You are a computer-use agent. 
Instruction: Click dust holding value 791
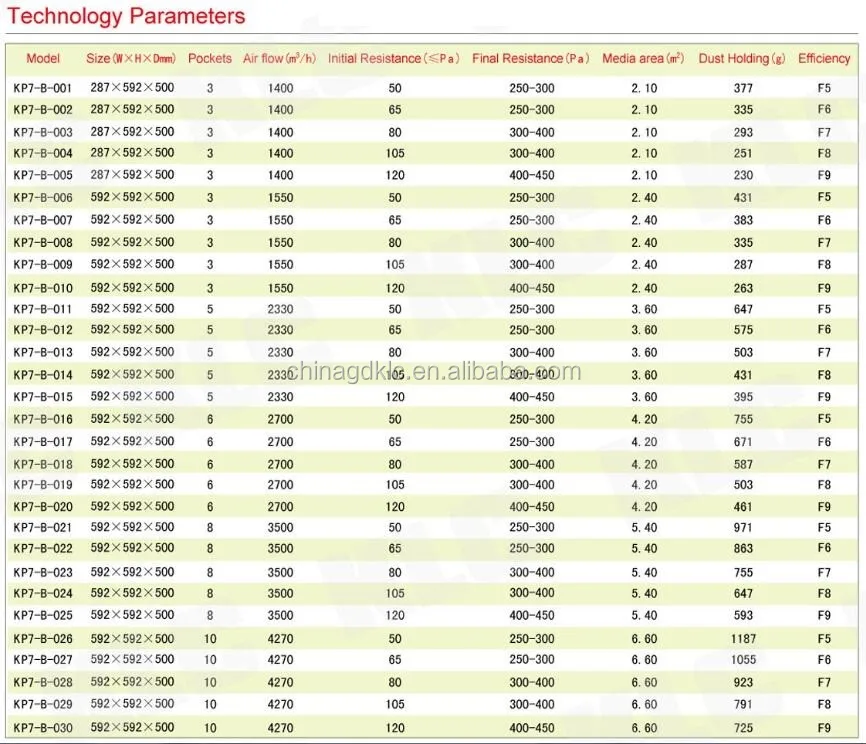click(x=743, y=705)
